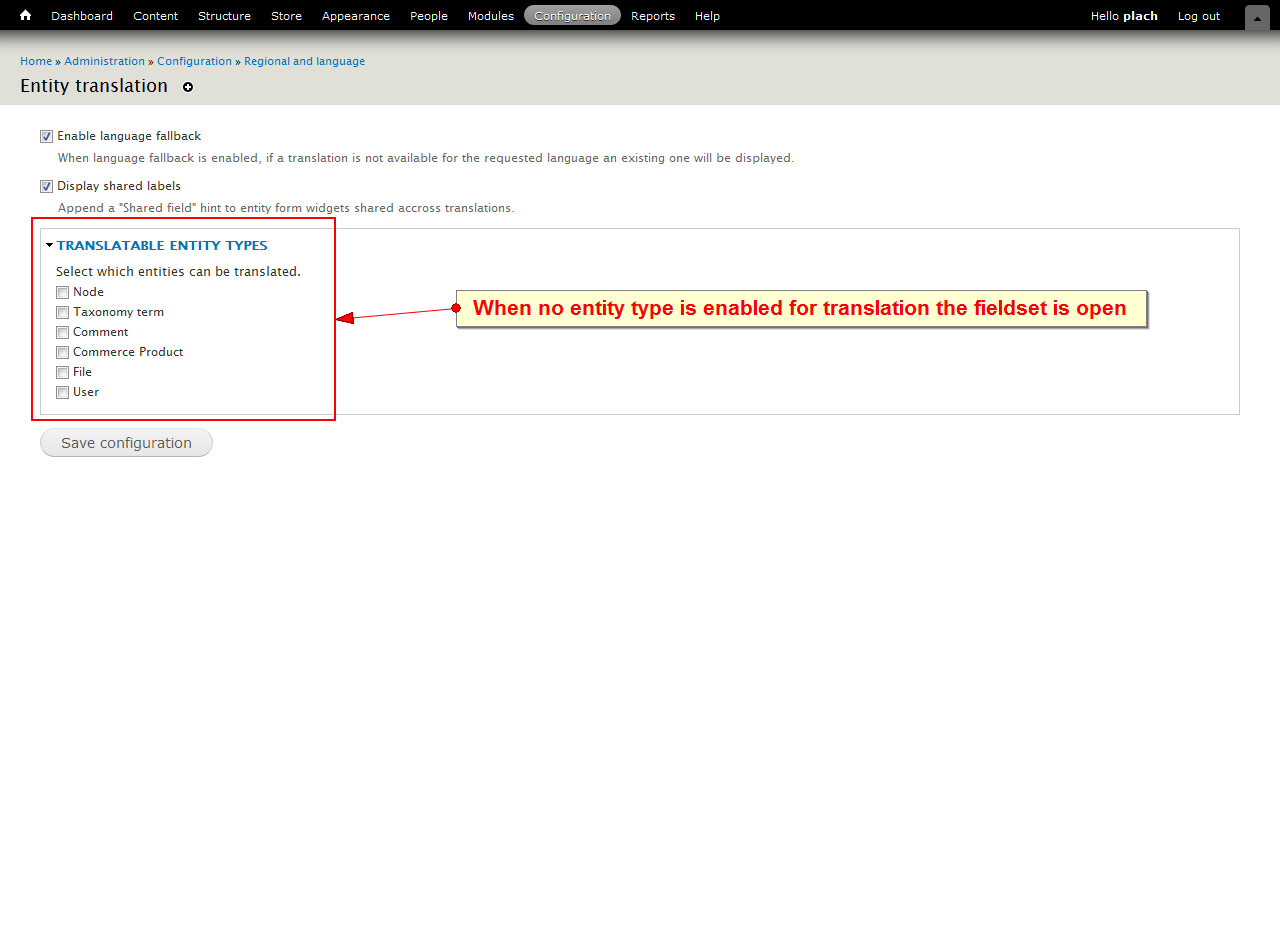Click the Entity translation page title

[x=94, y=86]
